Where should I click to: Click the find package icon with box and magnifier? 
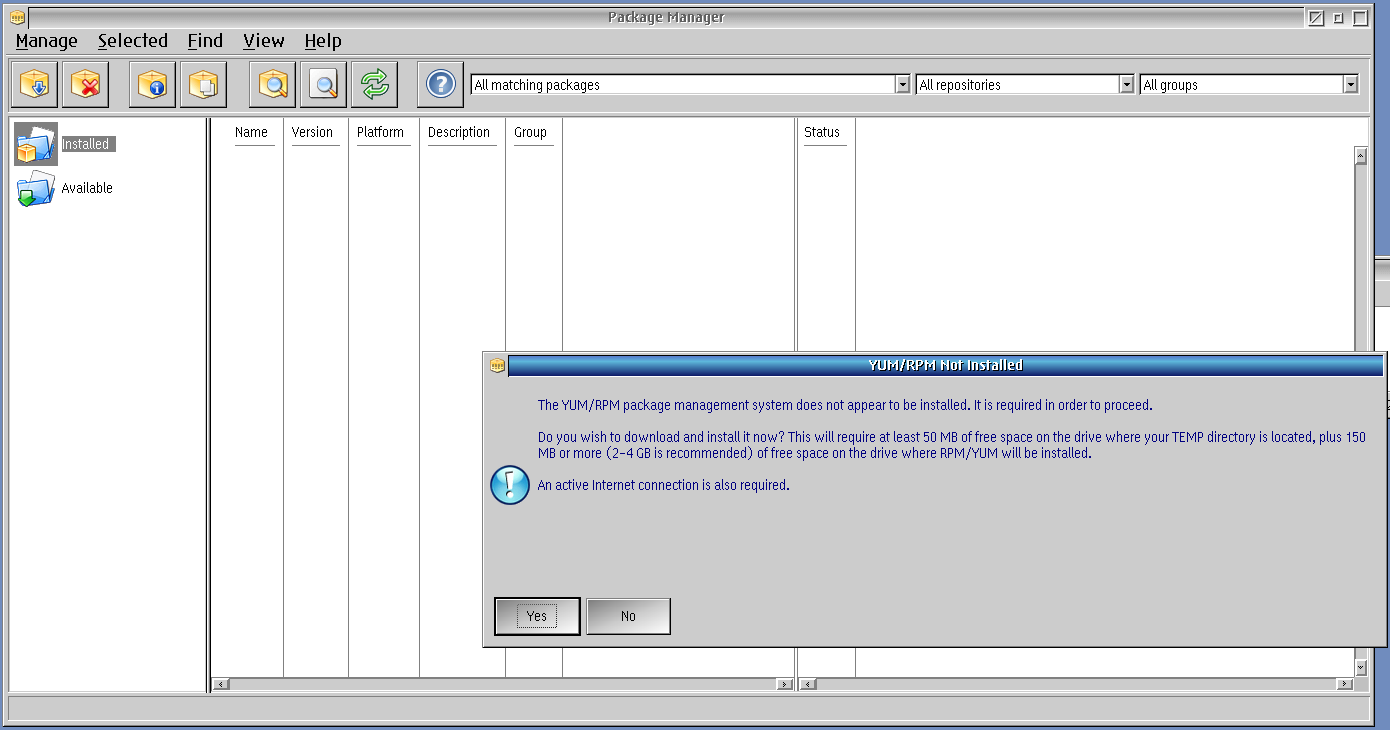coord(272,84)
